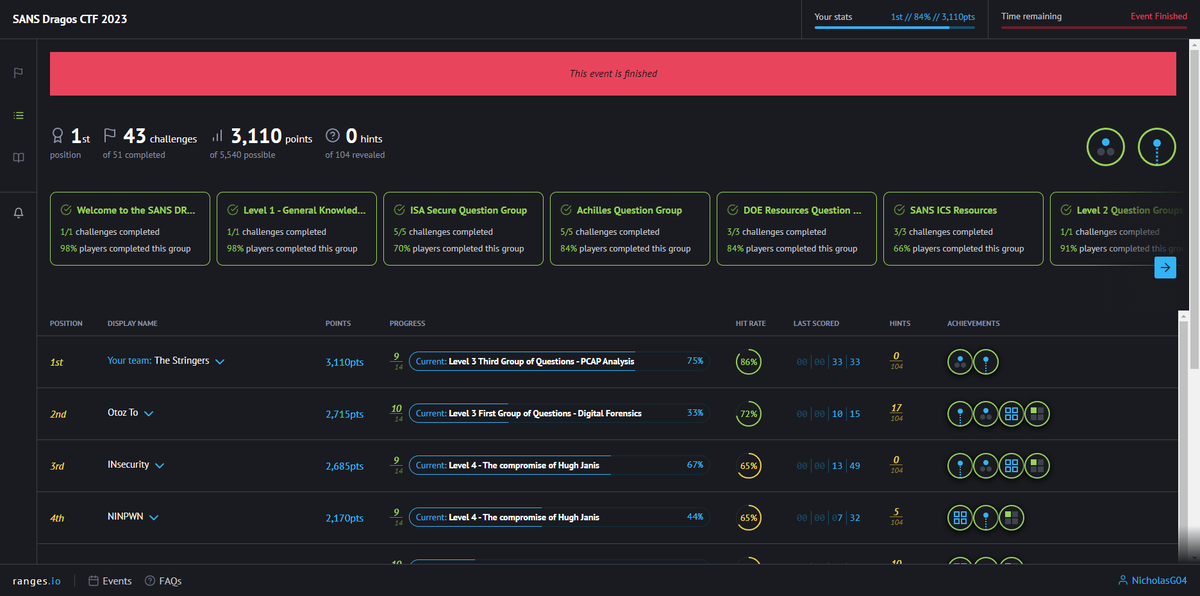The height and width of the screenshot is (596, 1200).
Task: Click the HIT RATE column header
Action: [x=751, y=323]
